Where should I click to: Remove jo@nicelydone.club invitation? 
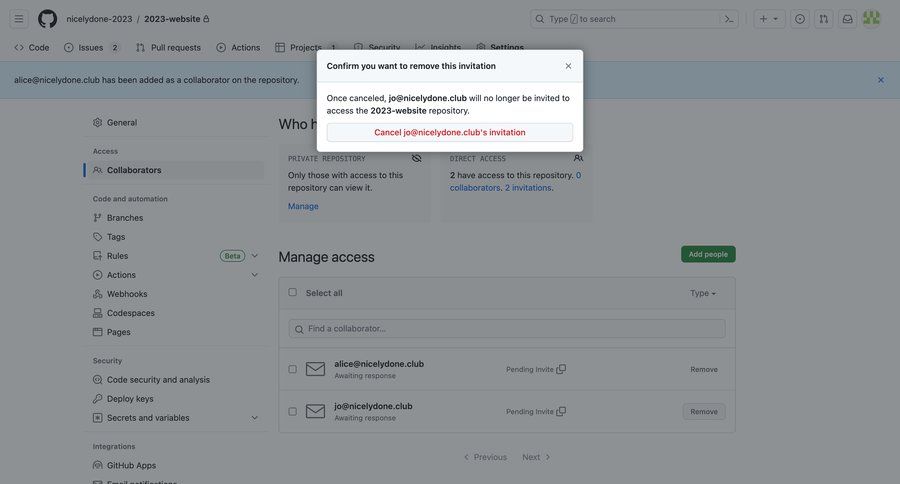704,411
